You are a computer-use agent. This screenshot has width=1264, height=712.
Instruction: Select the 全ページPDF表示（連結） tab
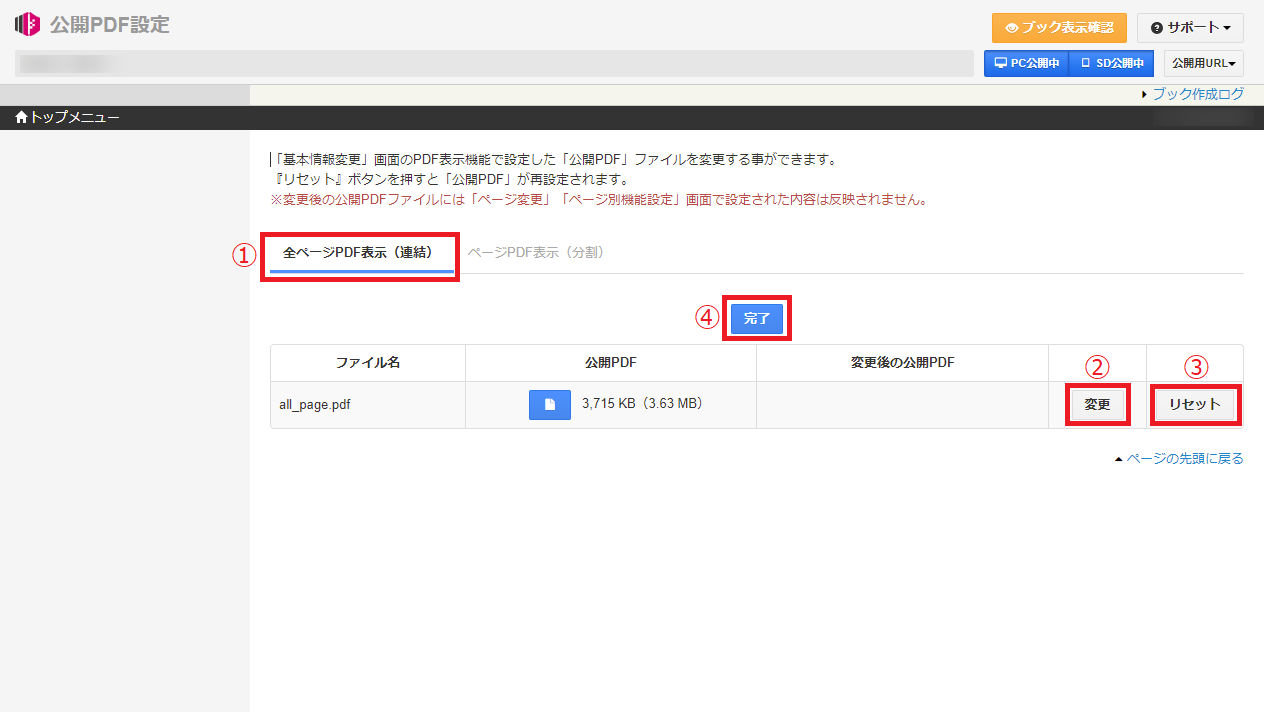tap(358, 253)
